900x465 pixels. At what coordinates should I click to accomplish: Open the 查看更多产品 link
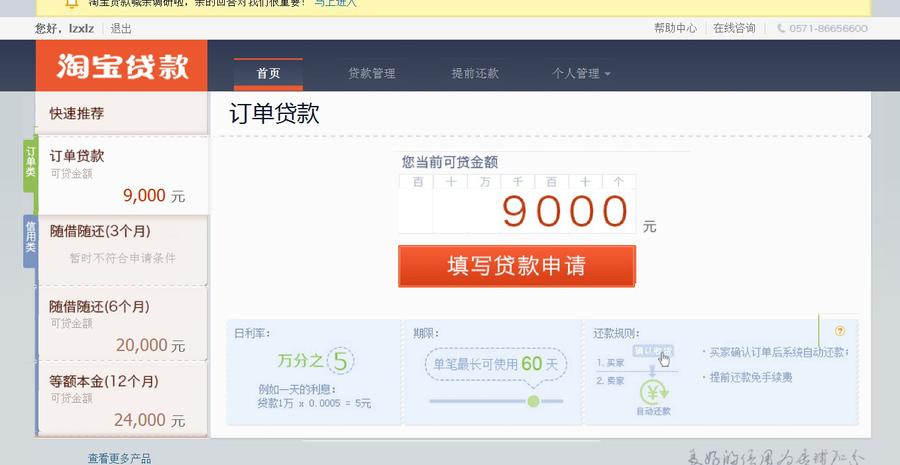click(x=119, y=458)
